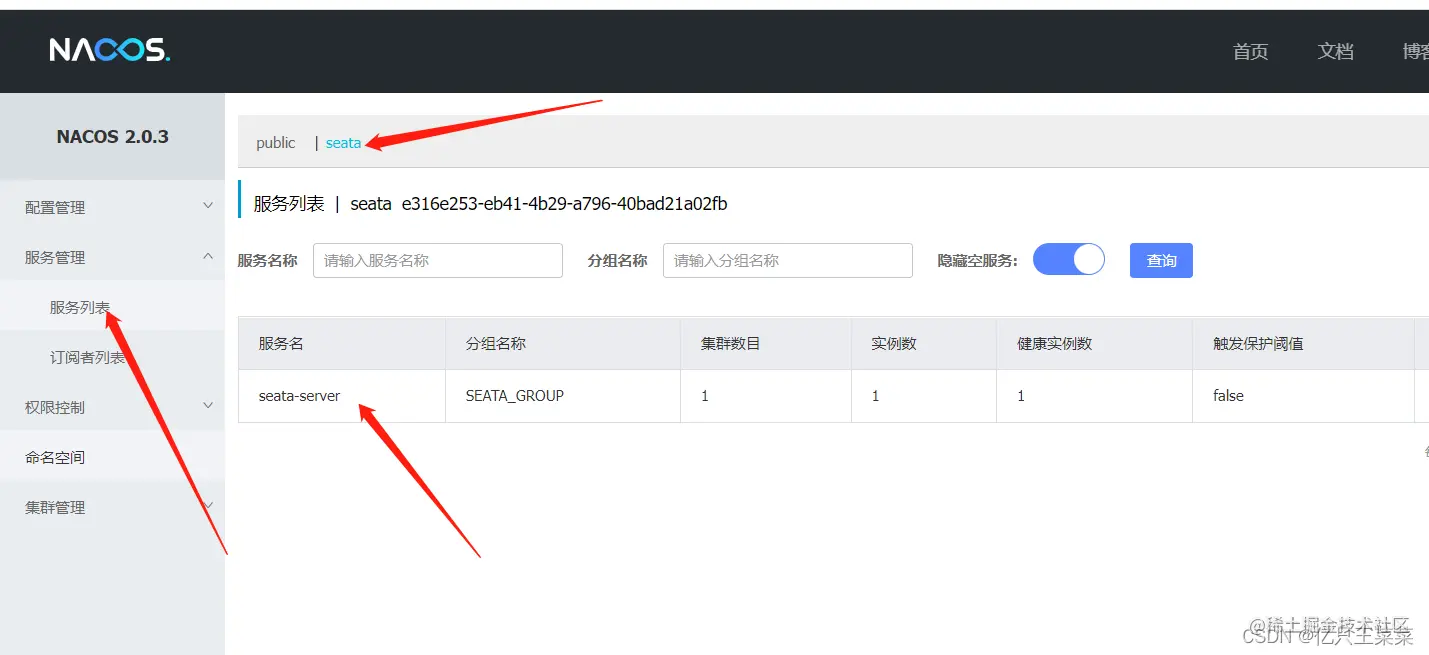Collapse the 服务管理 menu

point(112,257)
